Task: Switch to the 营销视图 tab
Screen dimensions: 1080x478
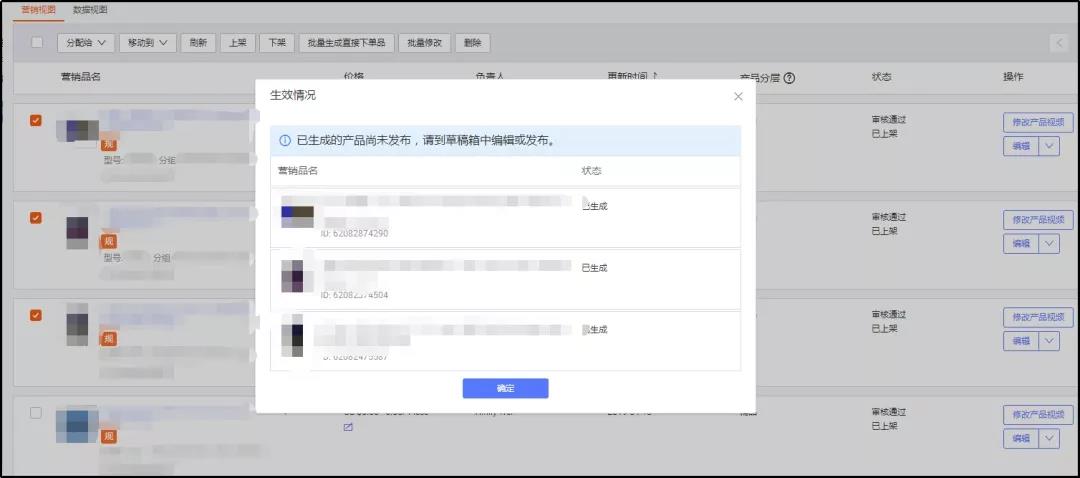Action: tap(39, 10)
